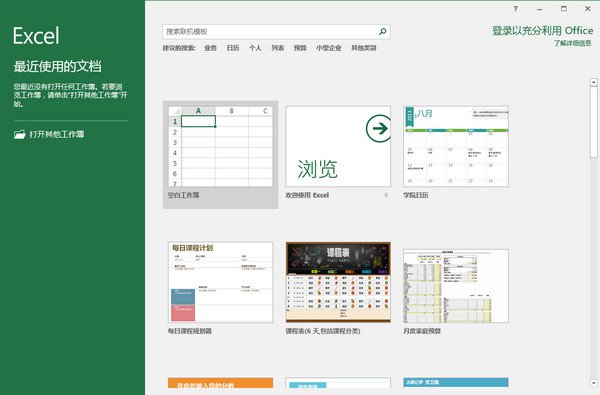Select the 个人 suggested search
This screenshot has height=395, width=600.
255,48
